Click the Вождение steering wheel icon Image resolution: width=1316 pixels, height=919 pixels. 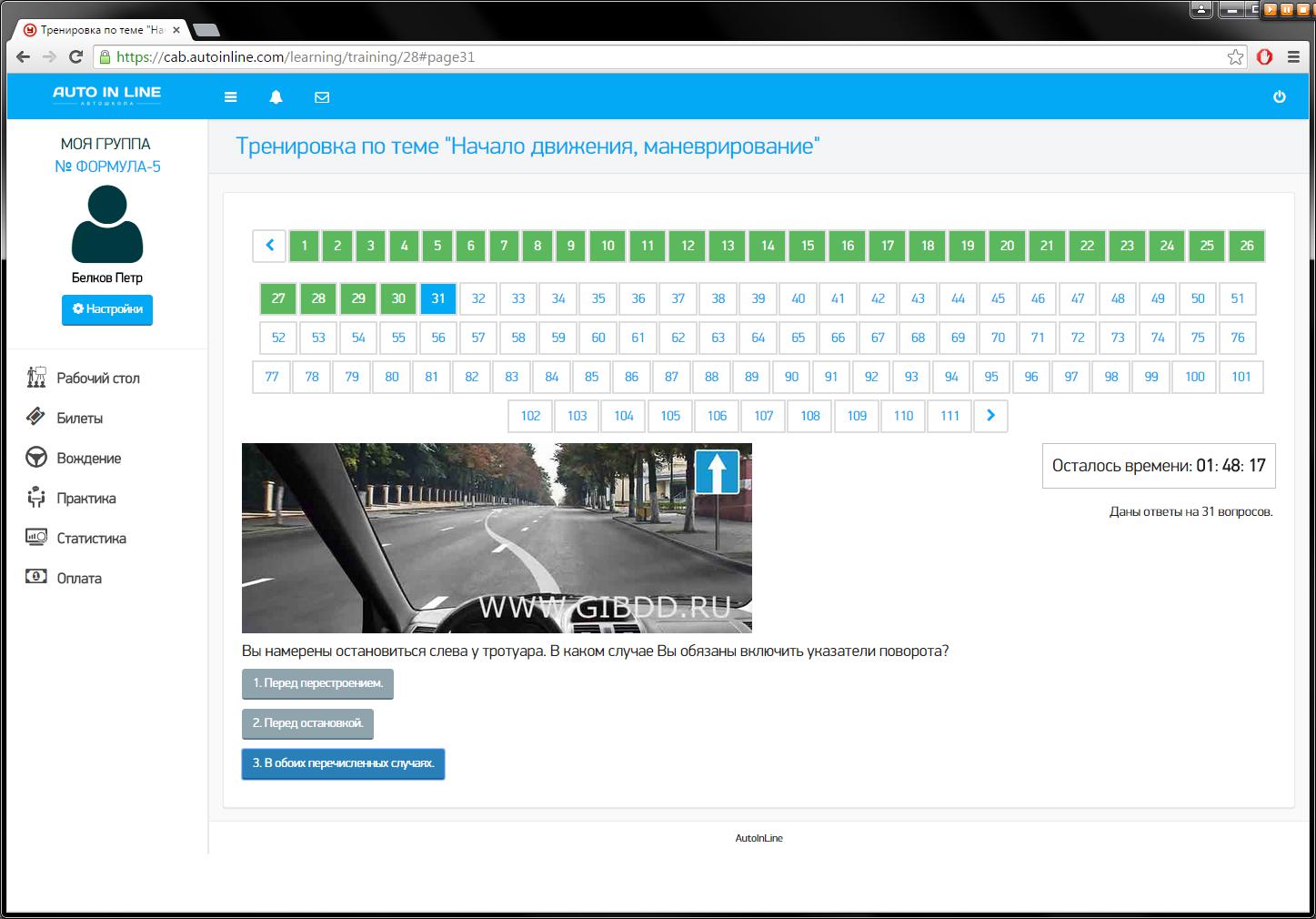tap(36, 457)
